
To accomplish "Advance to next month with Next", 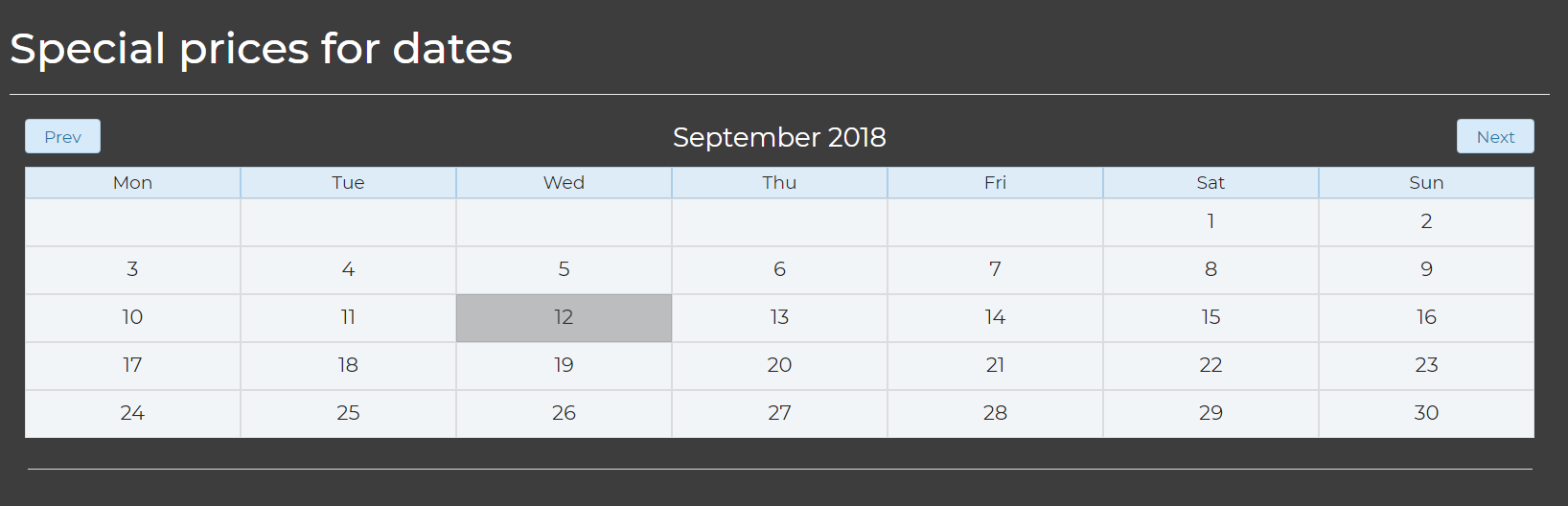I will [x=1495, y=136].
